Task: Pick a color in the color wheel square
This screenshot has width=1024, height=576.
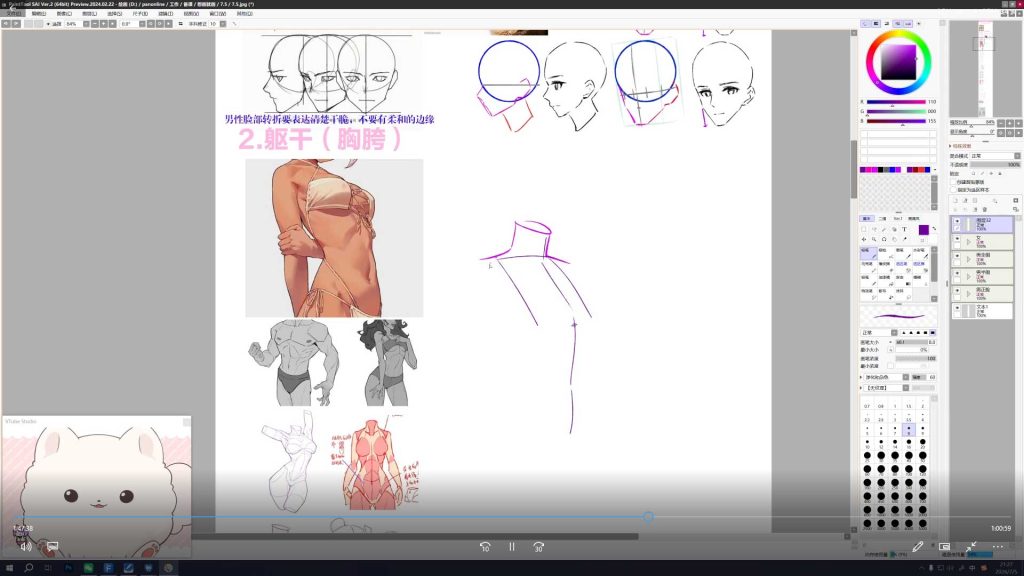Action: click(898, 62)
